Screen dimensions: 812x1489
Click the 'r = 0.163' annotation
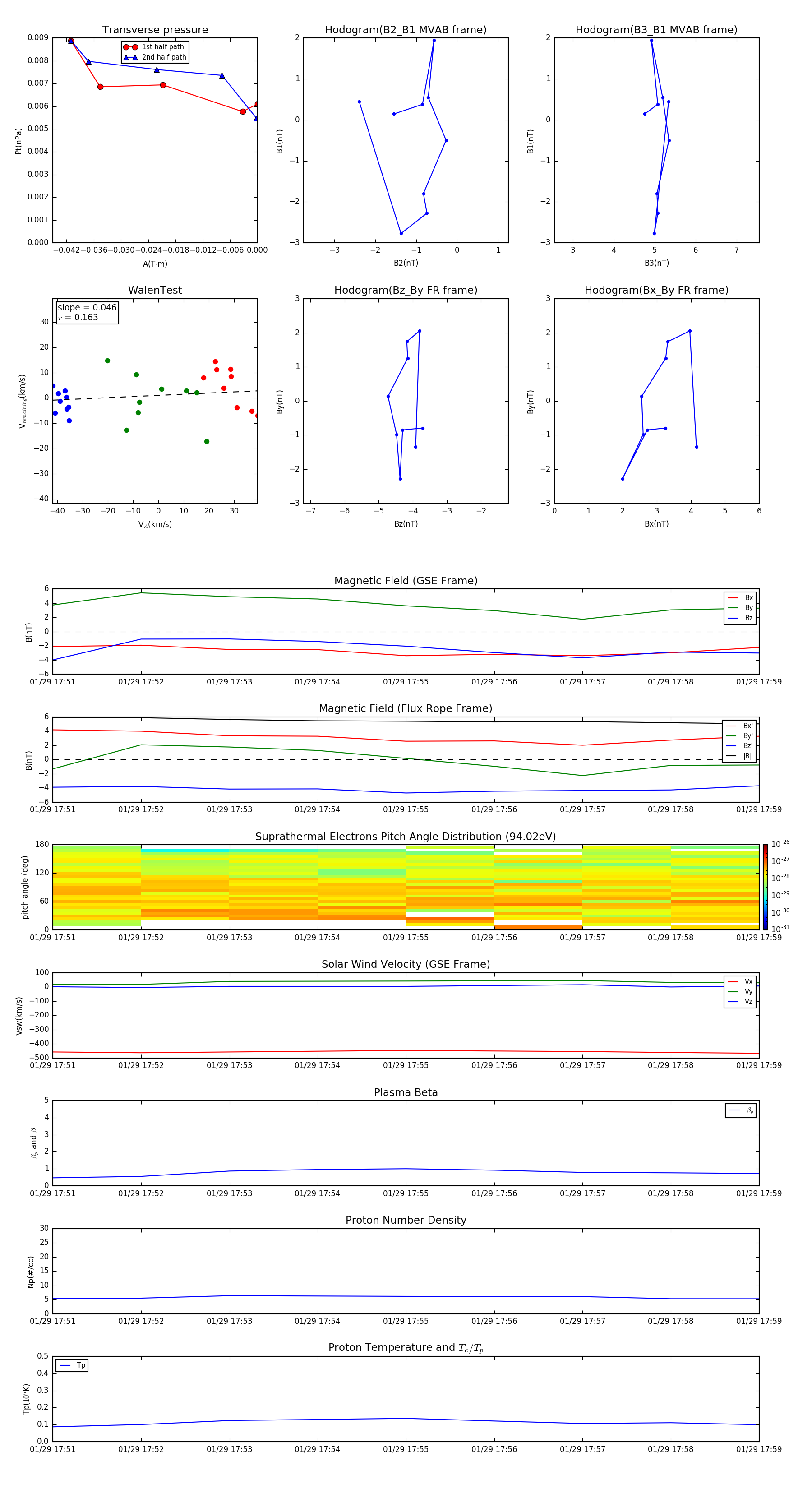pos(78,317)
